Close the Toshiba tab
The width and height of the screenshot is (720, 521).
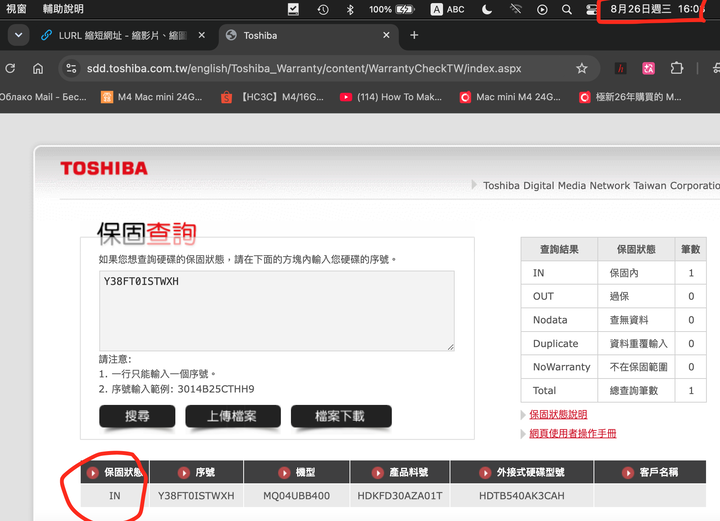click(386, 35)
